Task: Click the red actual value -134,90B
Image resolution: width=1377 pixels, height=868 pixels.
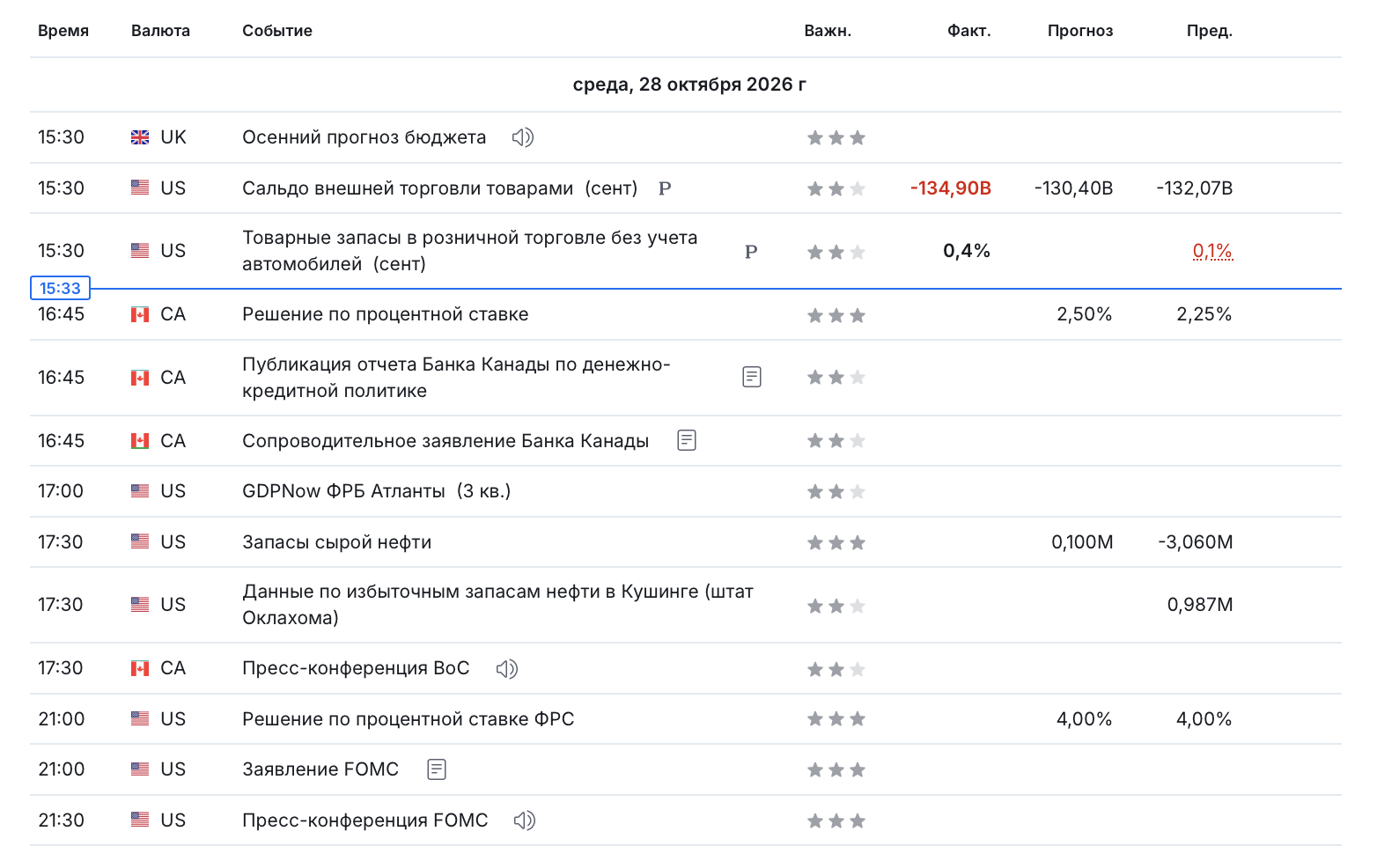Action: click(x=951, y=188)
